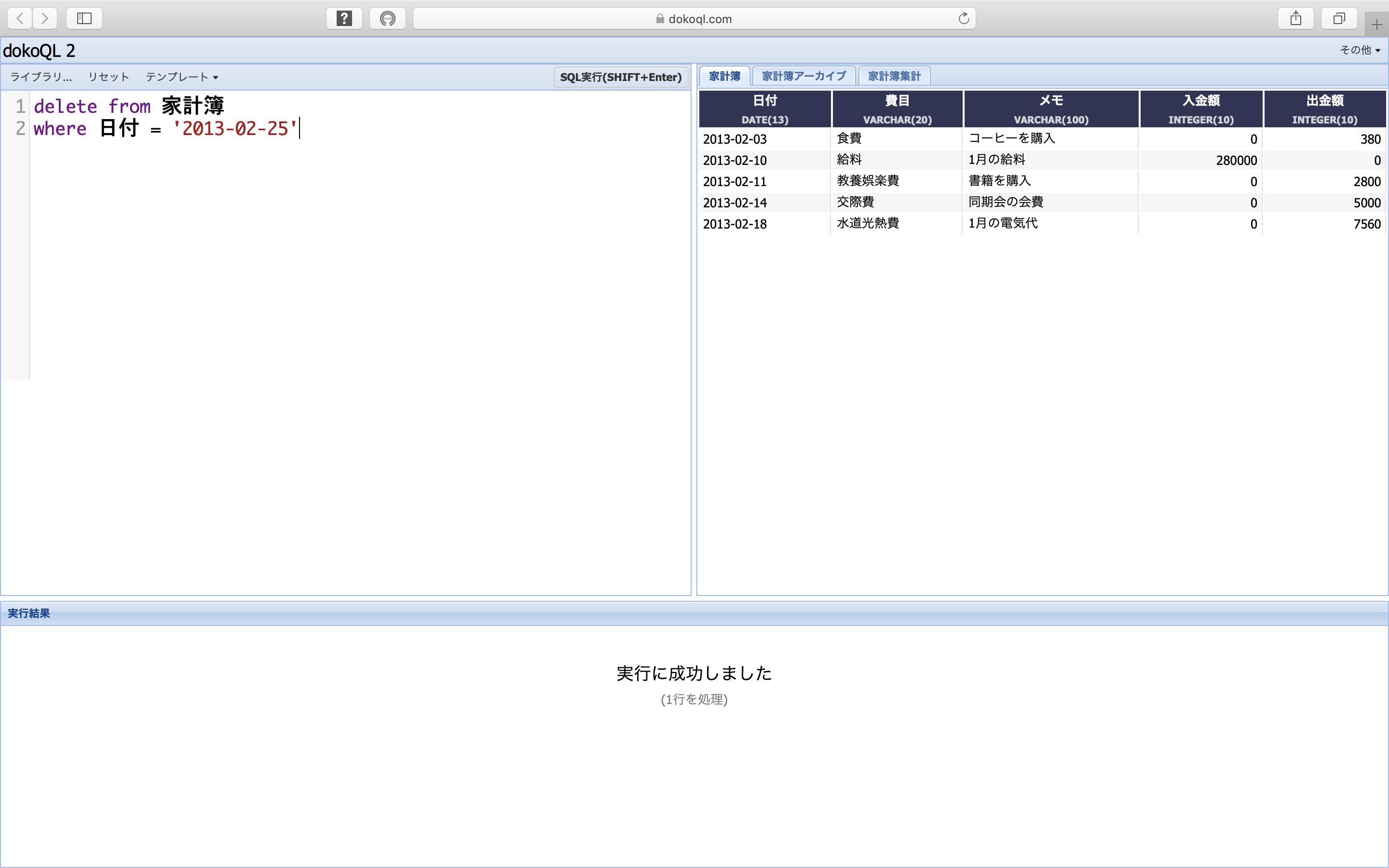Click the browser forward arrow icon
This screenshot has height=868, width=1389.
[45, 18]
